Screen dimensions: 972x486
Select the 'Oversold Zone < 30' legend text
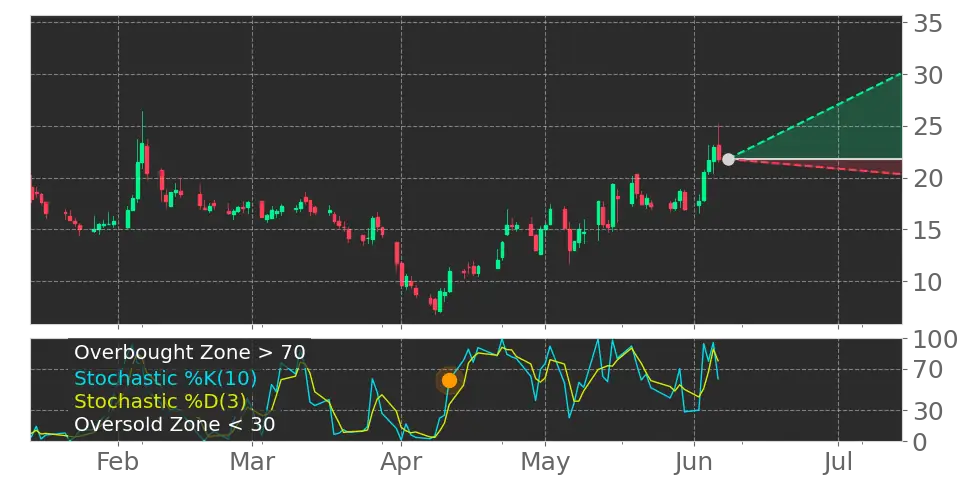tap(175, 425)
